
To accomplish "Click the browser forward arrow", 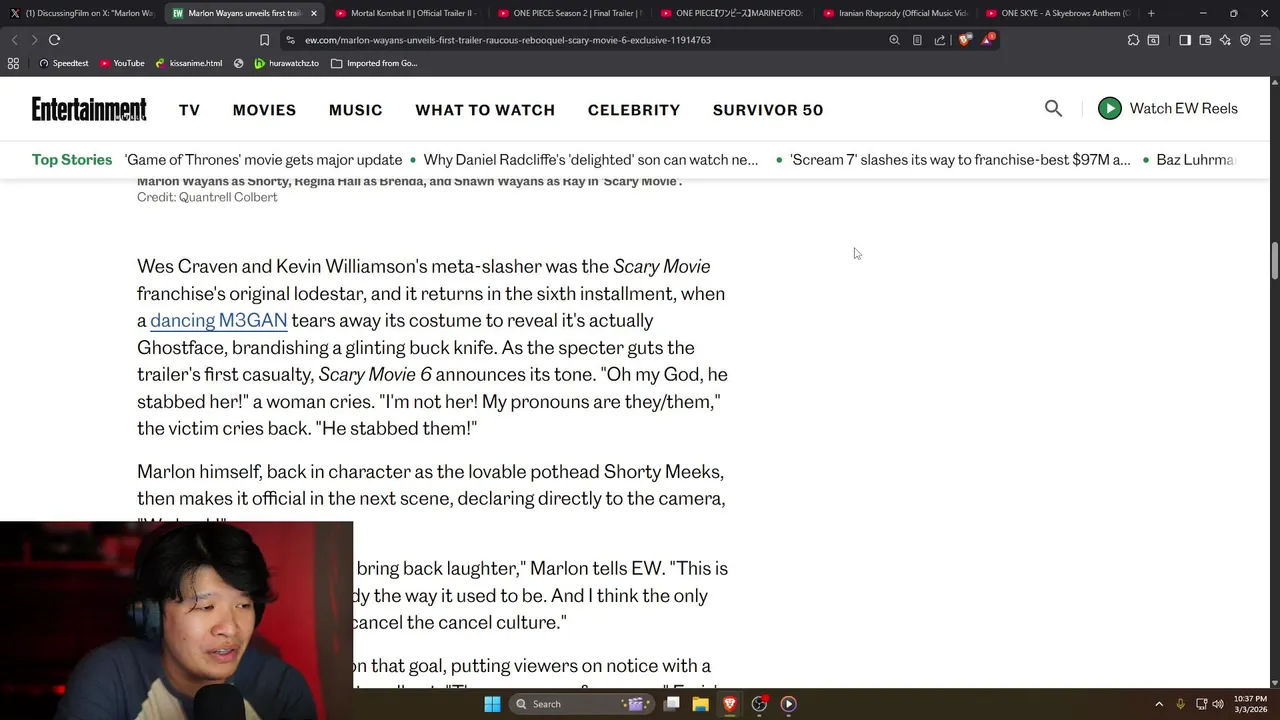I will 34,40.
